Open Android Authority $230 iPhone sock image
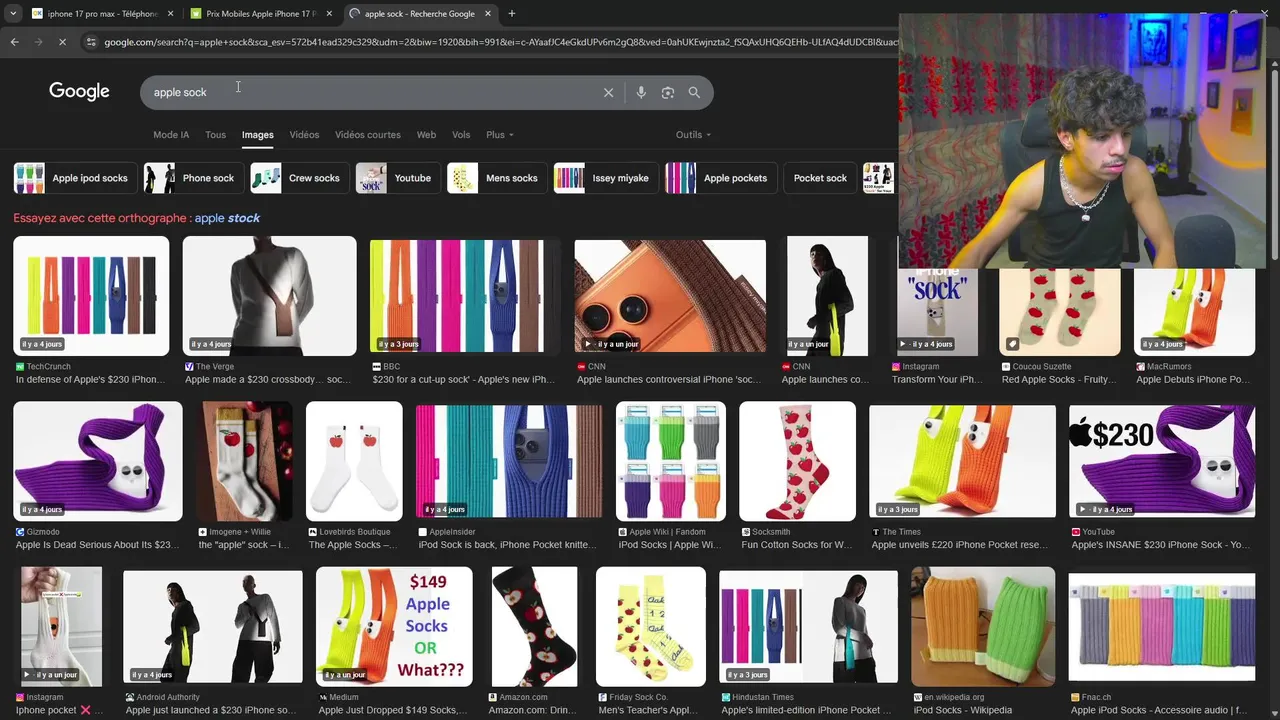The width and height of the screenshot is (1280, 720). pos(212,627)
